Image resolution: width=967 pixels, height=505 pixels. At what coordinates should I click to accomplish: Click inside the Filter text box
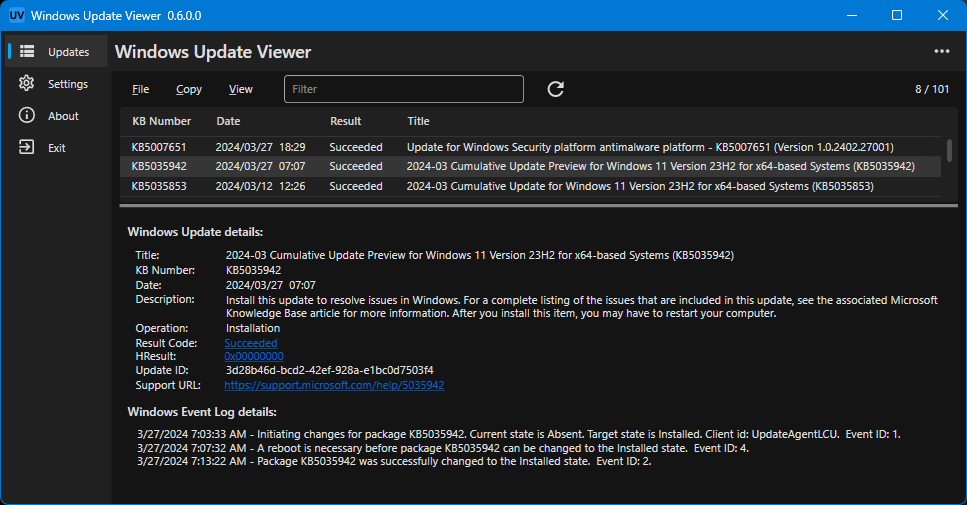tap(403, 89)
